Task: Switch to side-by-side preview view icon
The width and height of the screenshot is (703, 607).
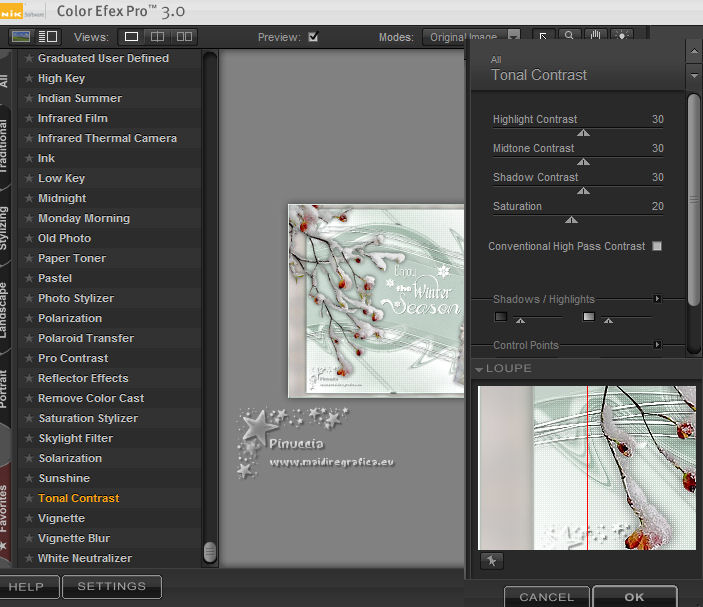Action: pyautogui.click(x=183, y=37)
